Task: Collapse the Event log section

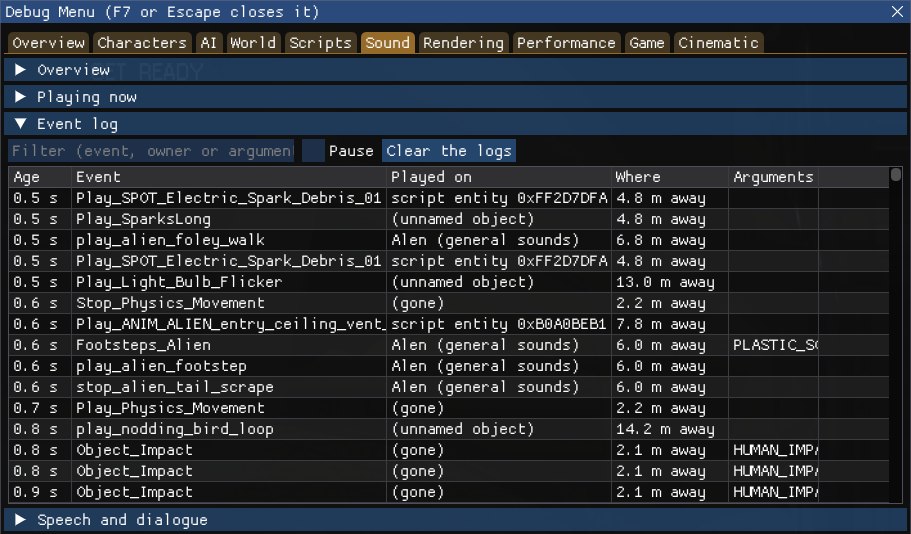Action: coord(455,124)
